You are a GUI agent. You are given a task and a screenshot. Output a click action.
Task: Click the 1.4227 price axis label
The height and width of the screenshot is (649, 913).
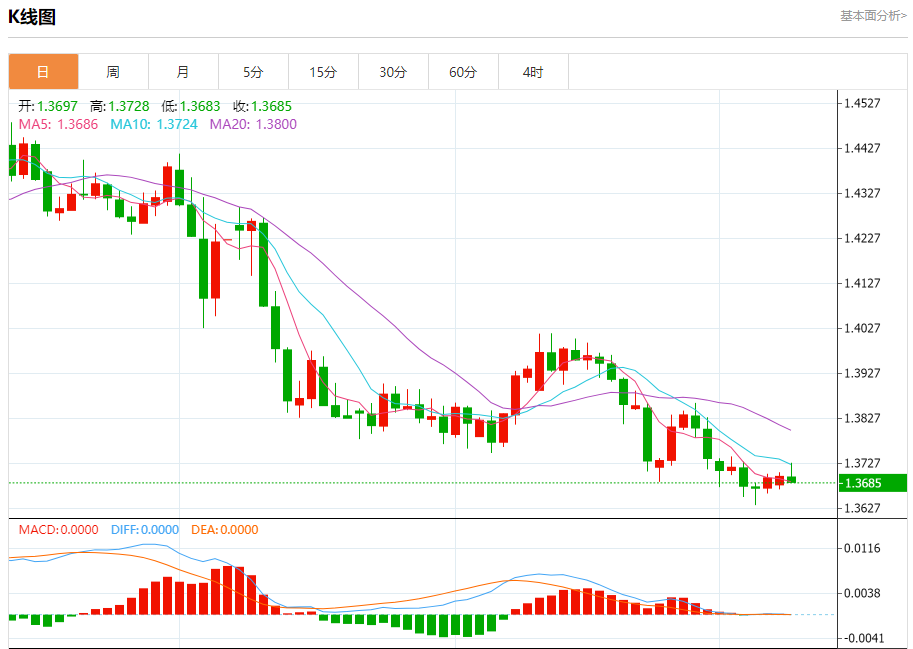coord(862,238)
